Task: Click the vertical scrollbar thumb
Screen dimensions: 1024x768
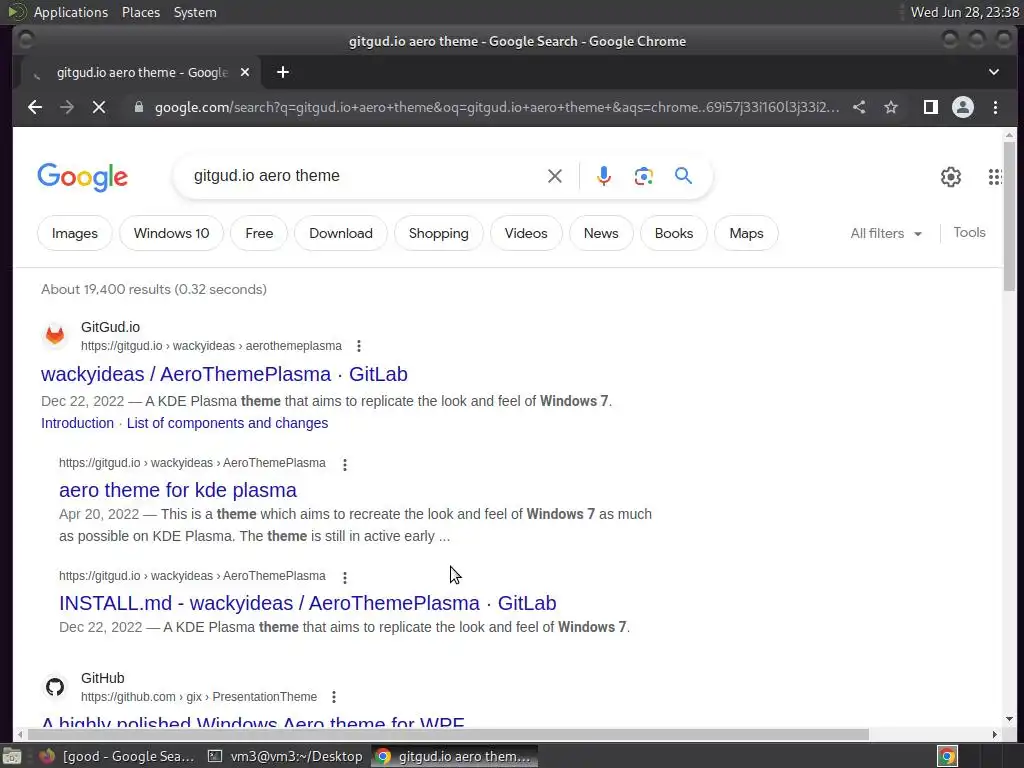Action: (x=1010, y=216)
